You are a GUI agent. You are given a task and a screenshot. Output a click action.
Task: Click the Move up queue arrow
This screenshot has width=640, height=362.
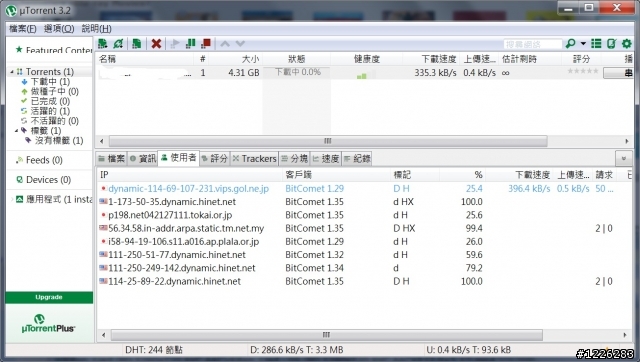coord(225,43)
